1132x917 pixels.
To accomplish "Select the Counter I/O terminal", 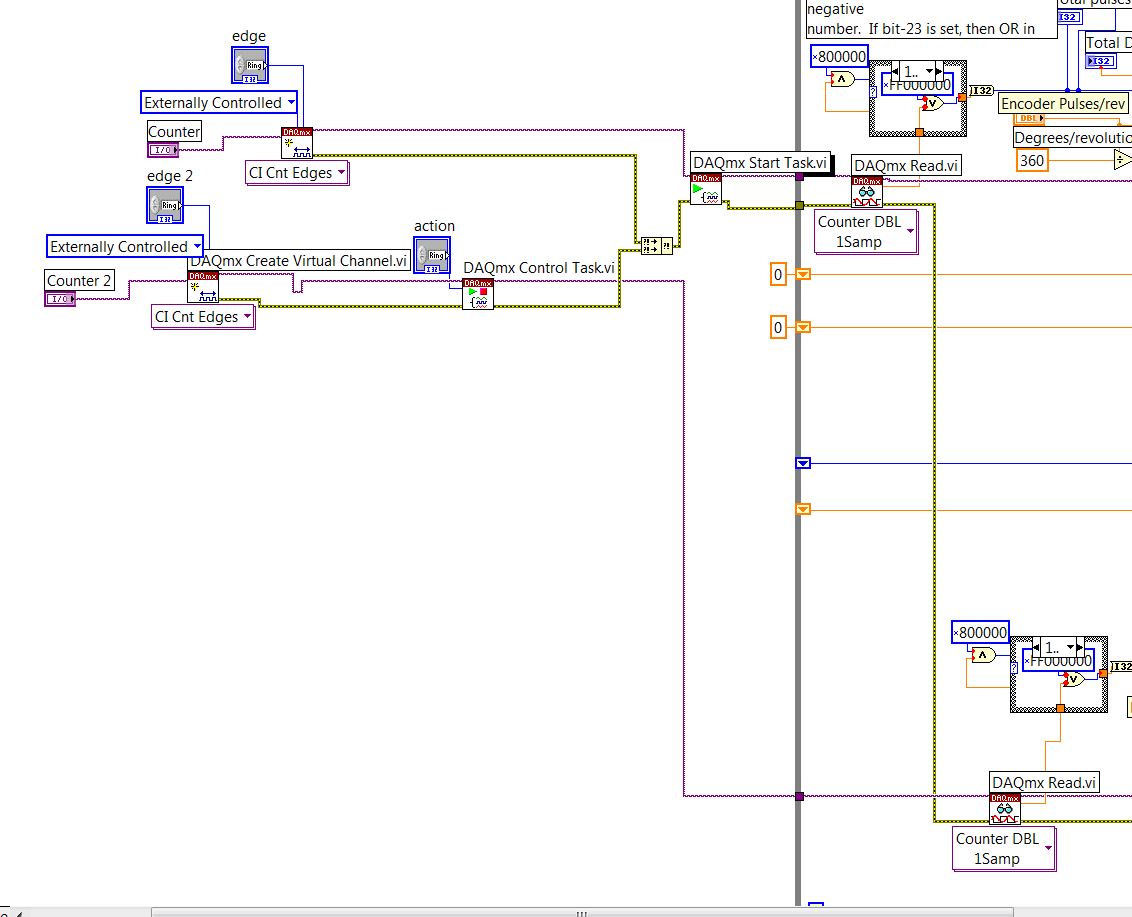I will pyautogui.click(x=163, y=150).
